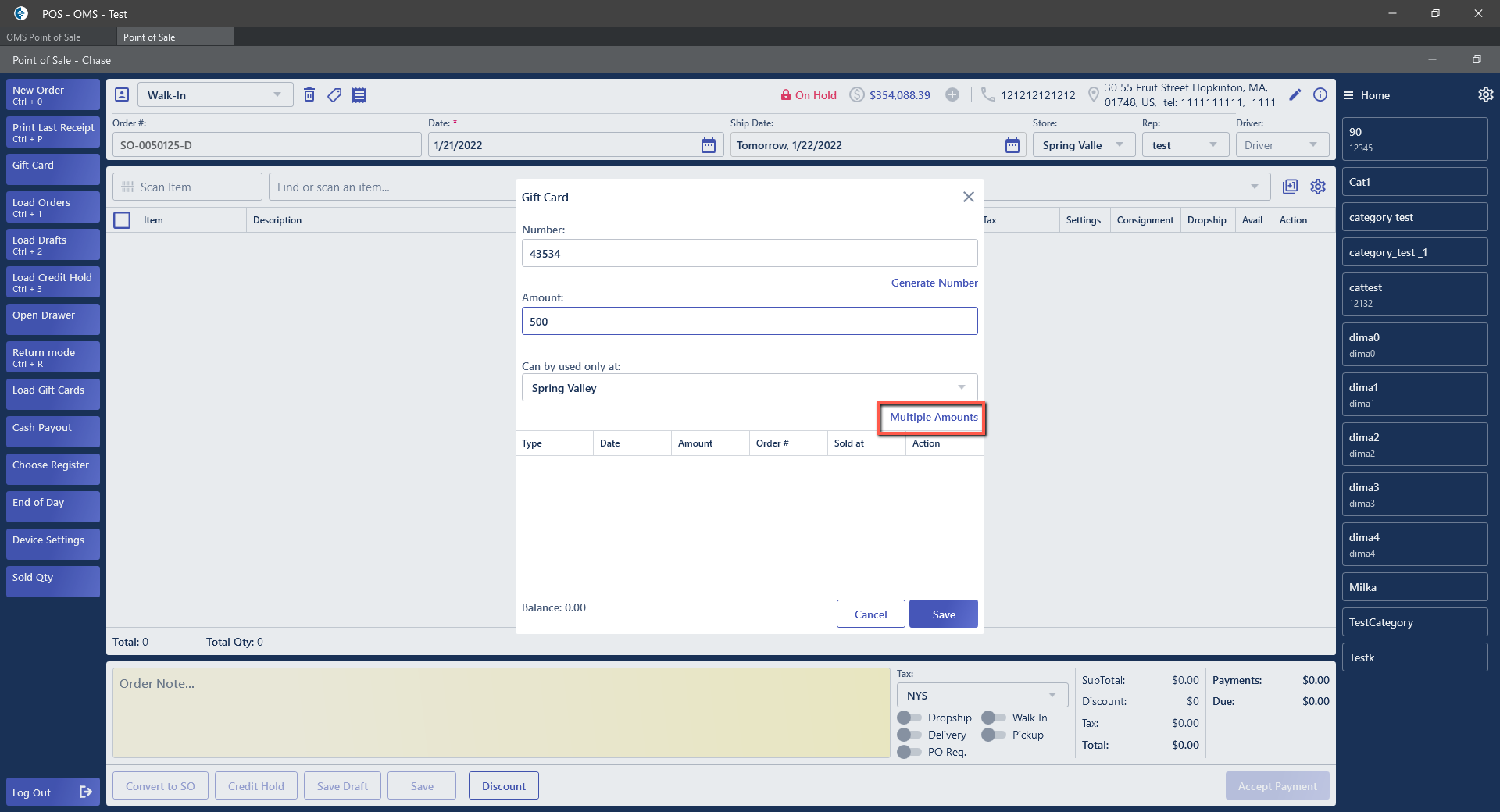This screenshot has width=1500, height=812.
Task: Open the calendar picker for Date
Action: click(x=709, y=145)
